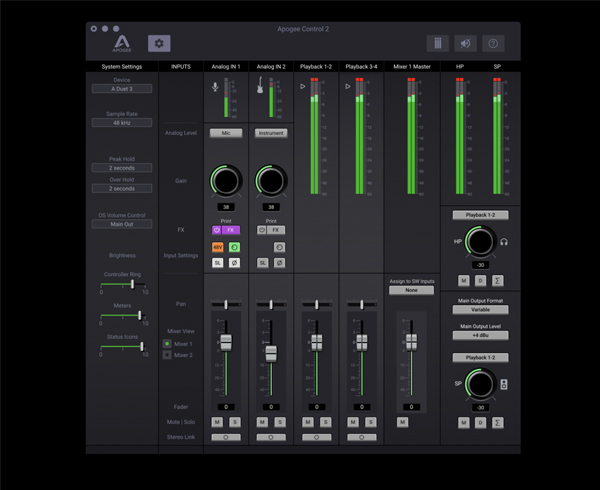Click circular input setting icon on Analog IN 2
Viewport: 600px width, 490px height.
pyautogui.click(x=279, y=247)
